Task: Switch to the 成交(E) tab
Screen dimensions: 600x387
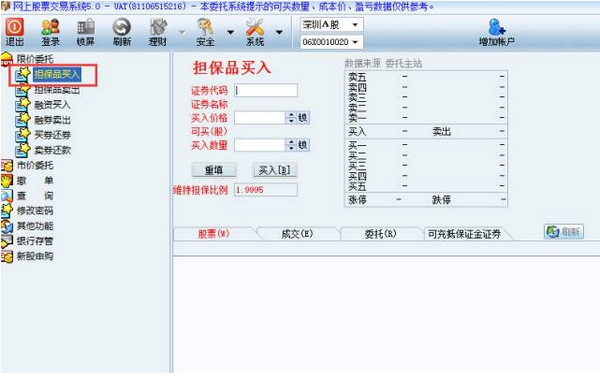Action: click(x=297, y=234)
